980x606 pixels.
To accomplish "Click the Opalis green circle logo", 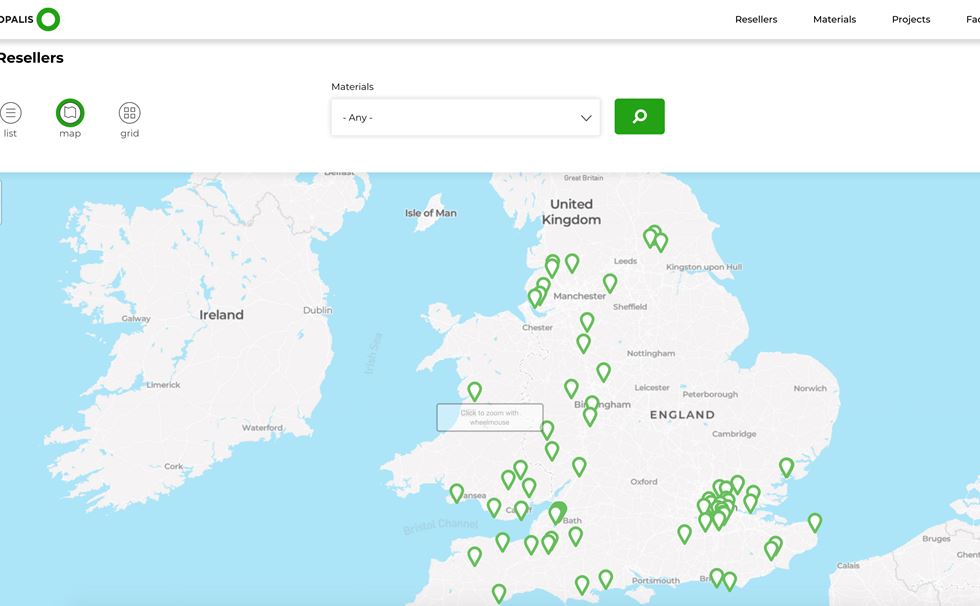I will pos(48,19).
